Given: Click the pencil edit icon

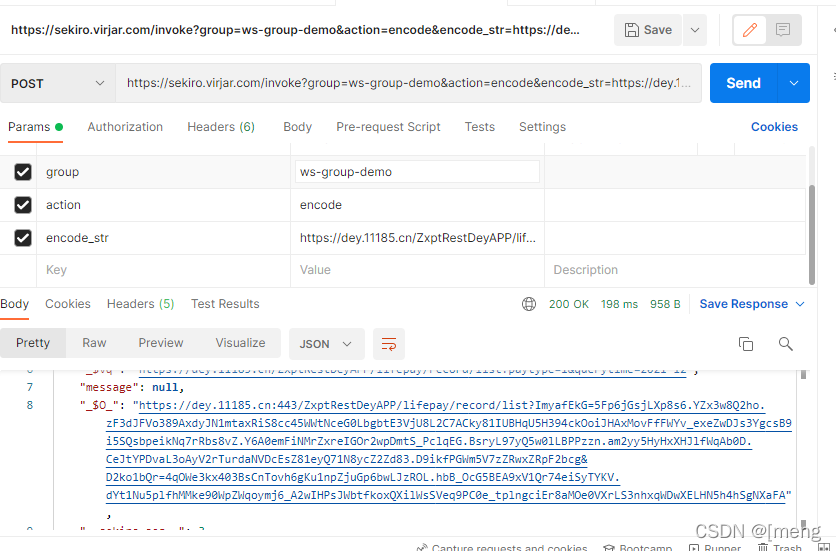Looking at the screenshot, I should 750,30.
